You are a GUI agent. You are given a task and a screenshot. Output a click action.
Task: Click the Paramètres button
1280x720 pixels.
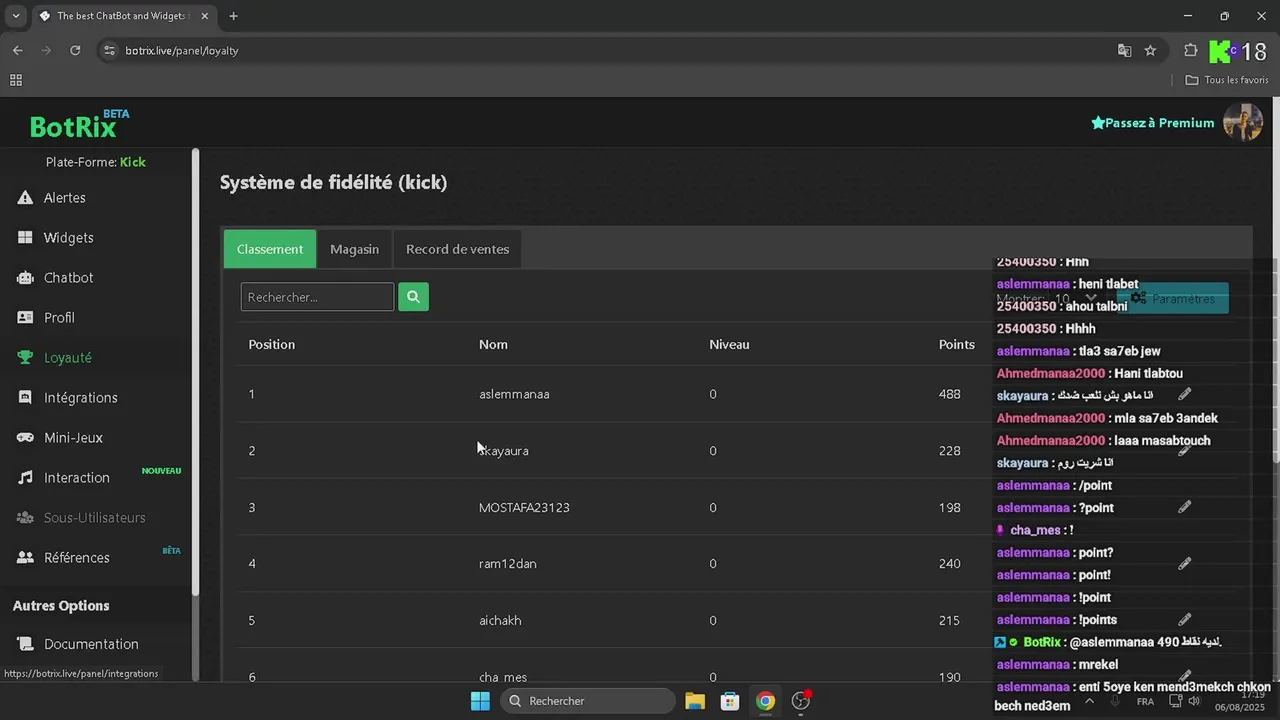click(1172, 298)
